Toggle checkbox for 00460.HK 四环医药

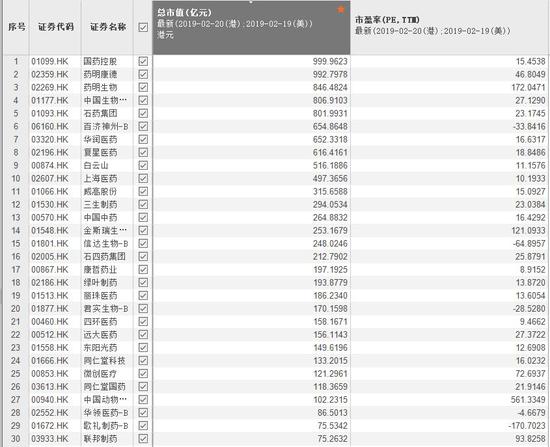[143, 321]
